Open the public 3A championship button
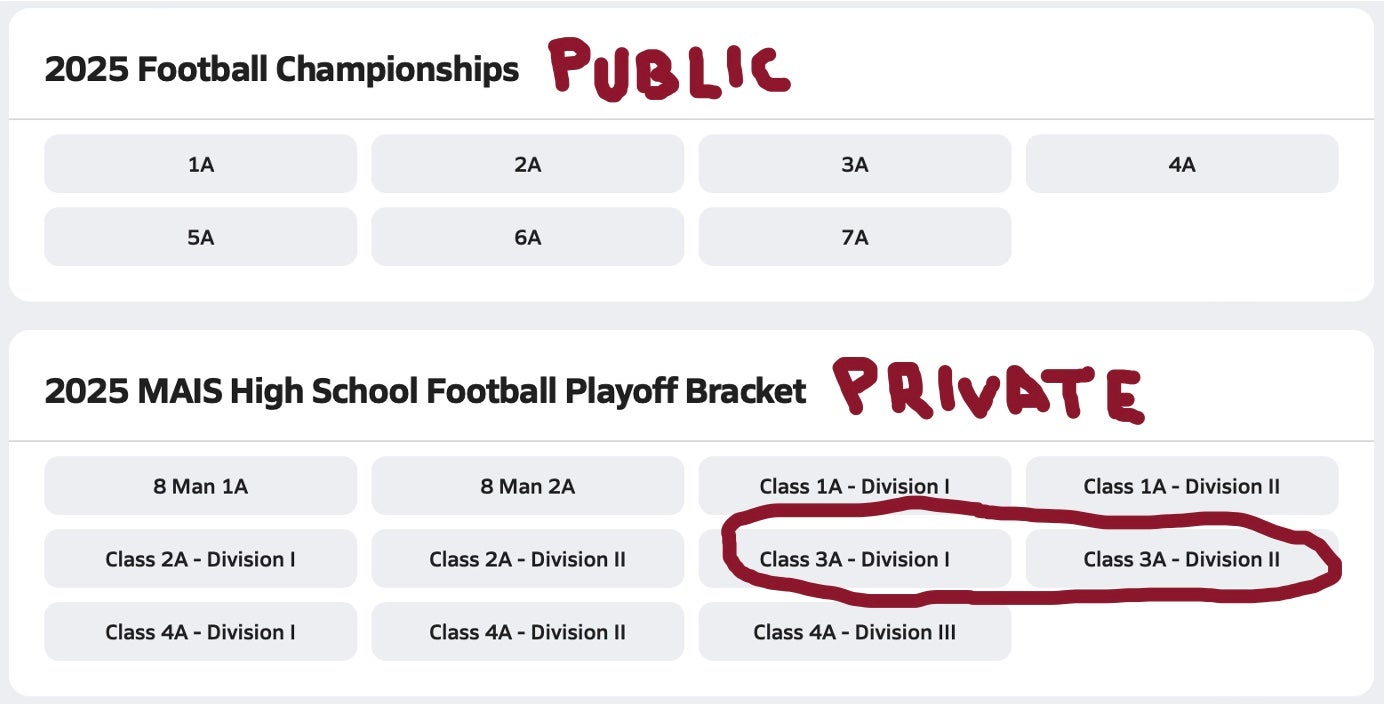This screenshot has height=704, width=1386. tap(854, 164)
